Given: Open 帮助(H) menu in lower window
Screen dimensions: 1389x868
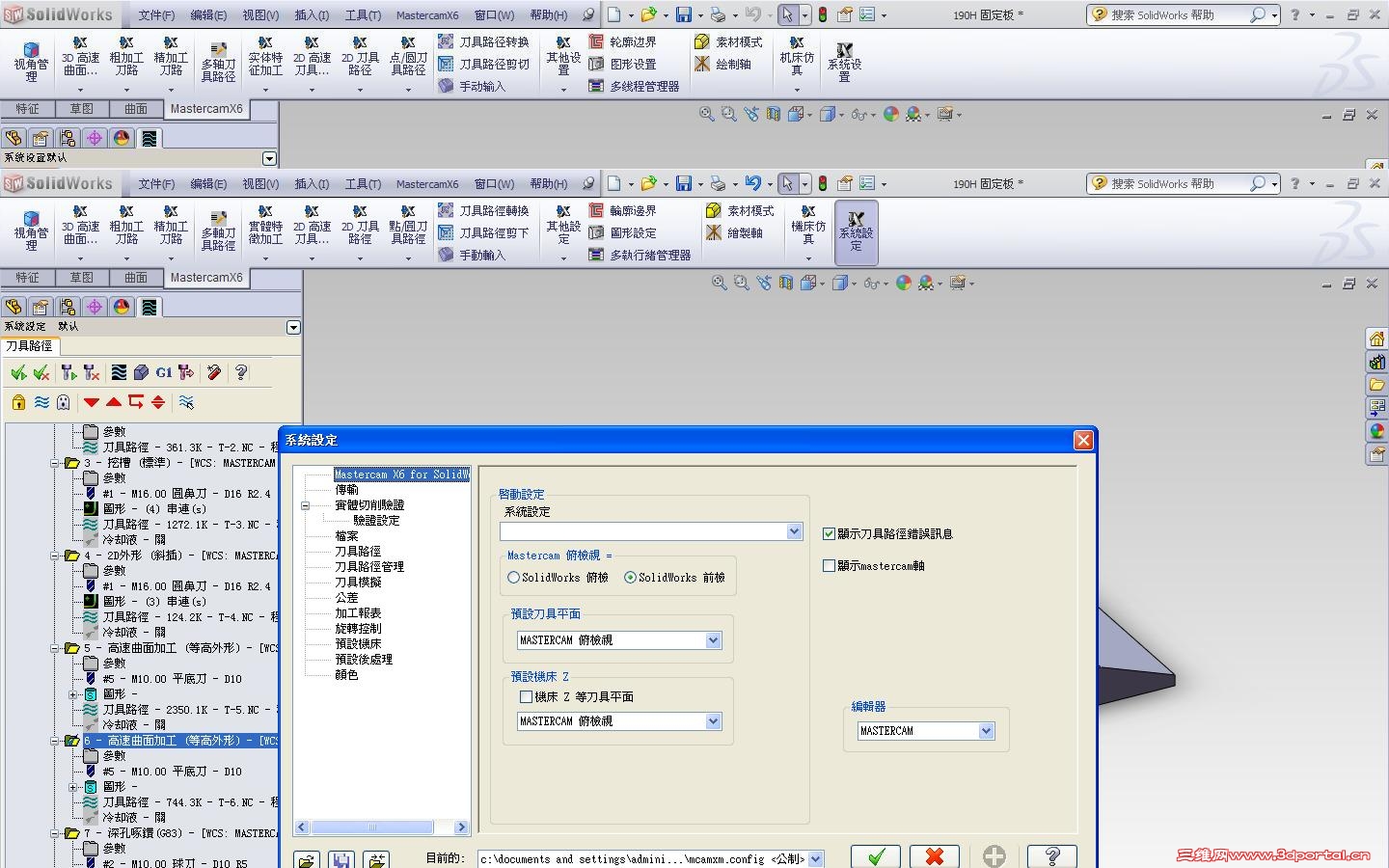Looking at the screenshot, I should 549,183.
